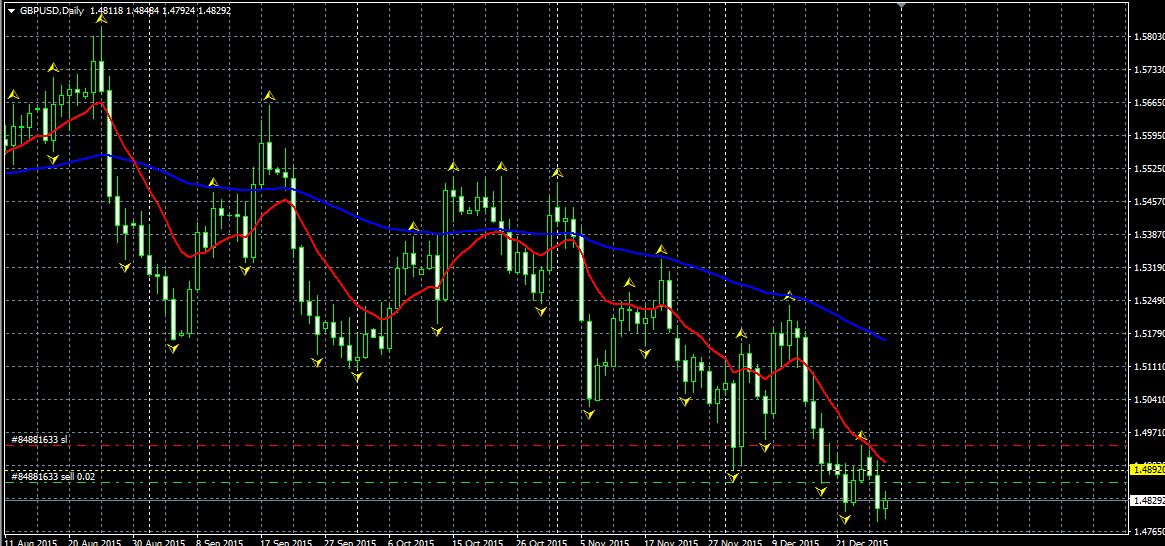Click the 9 Dec 2015 date label

795,541
